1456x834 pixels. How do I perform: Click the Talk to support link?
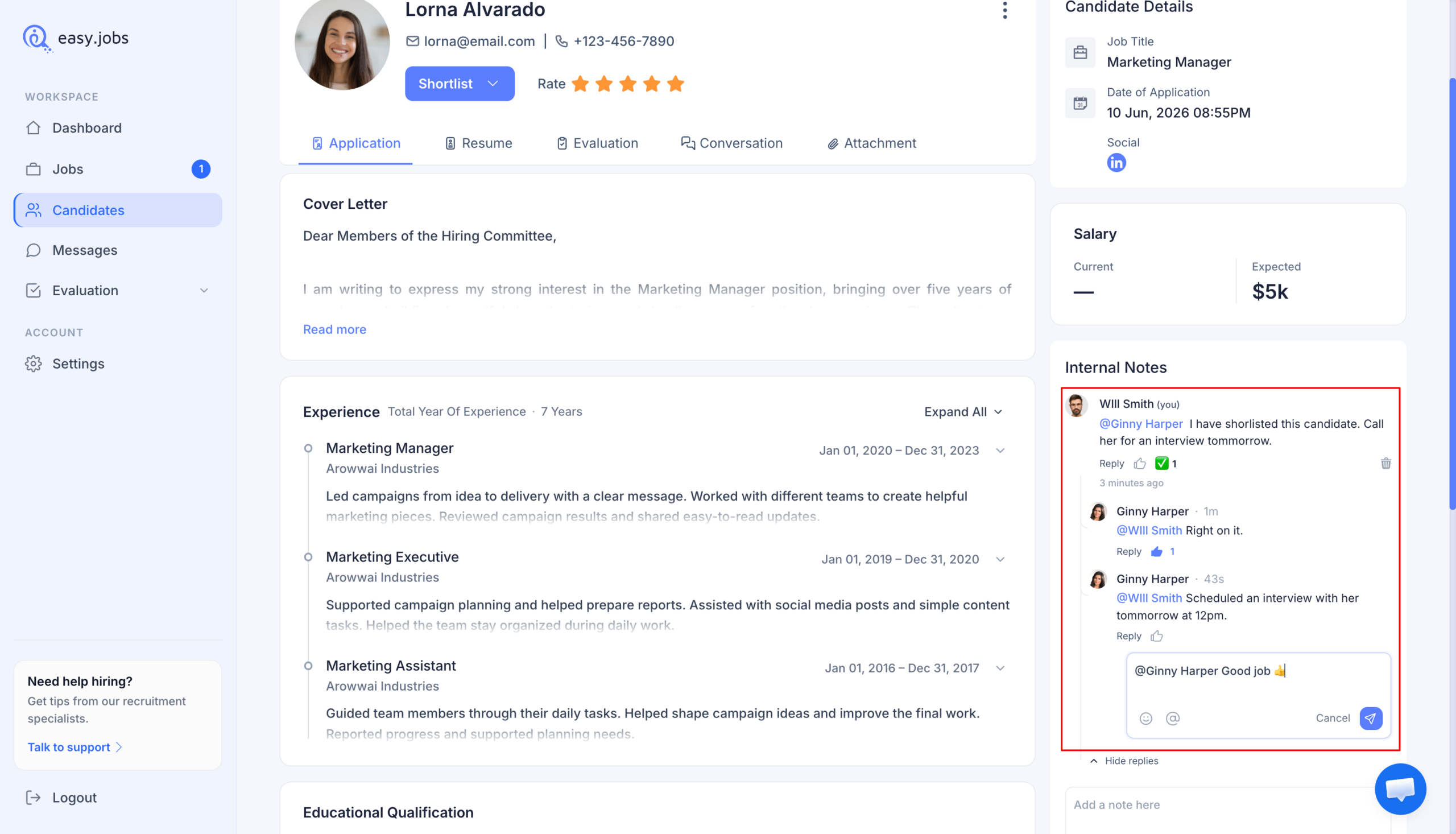click(x=75, y=747)
